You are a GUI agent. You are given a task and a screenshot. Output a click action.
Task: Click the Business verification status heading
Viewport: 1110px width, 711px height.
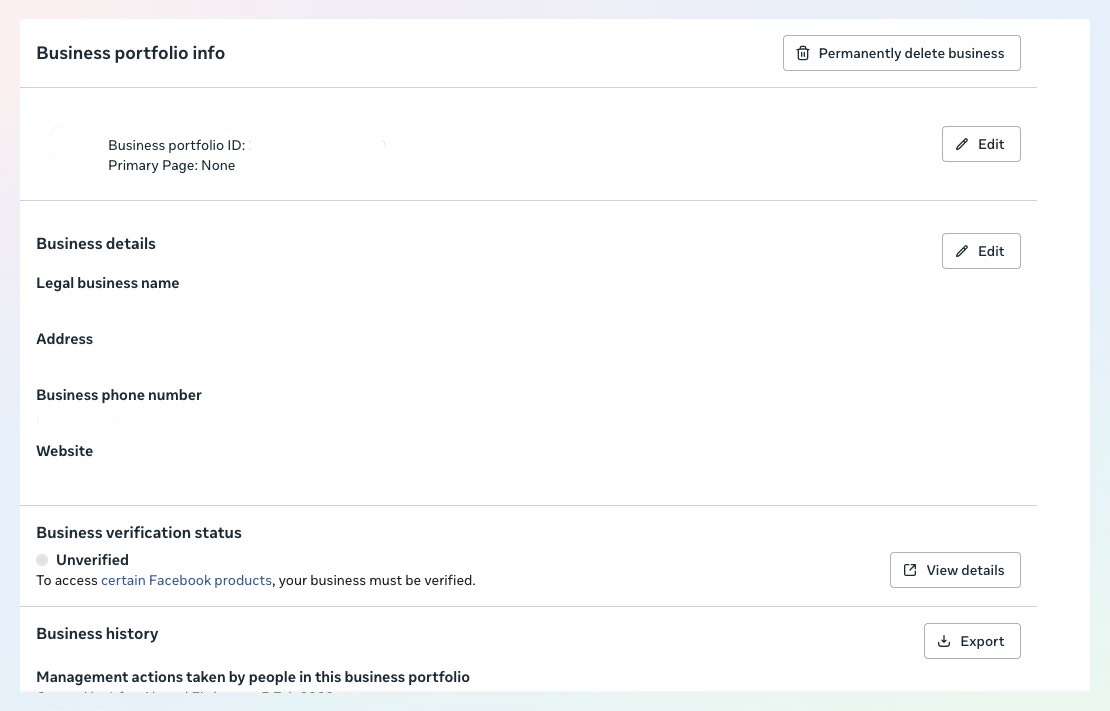coord(139,533)
